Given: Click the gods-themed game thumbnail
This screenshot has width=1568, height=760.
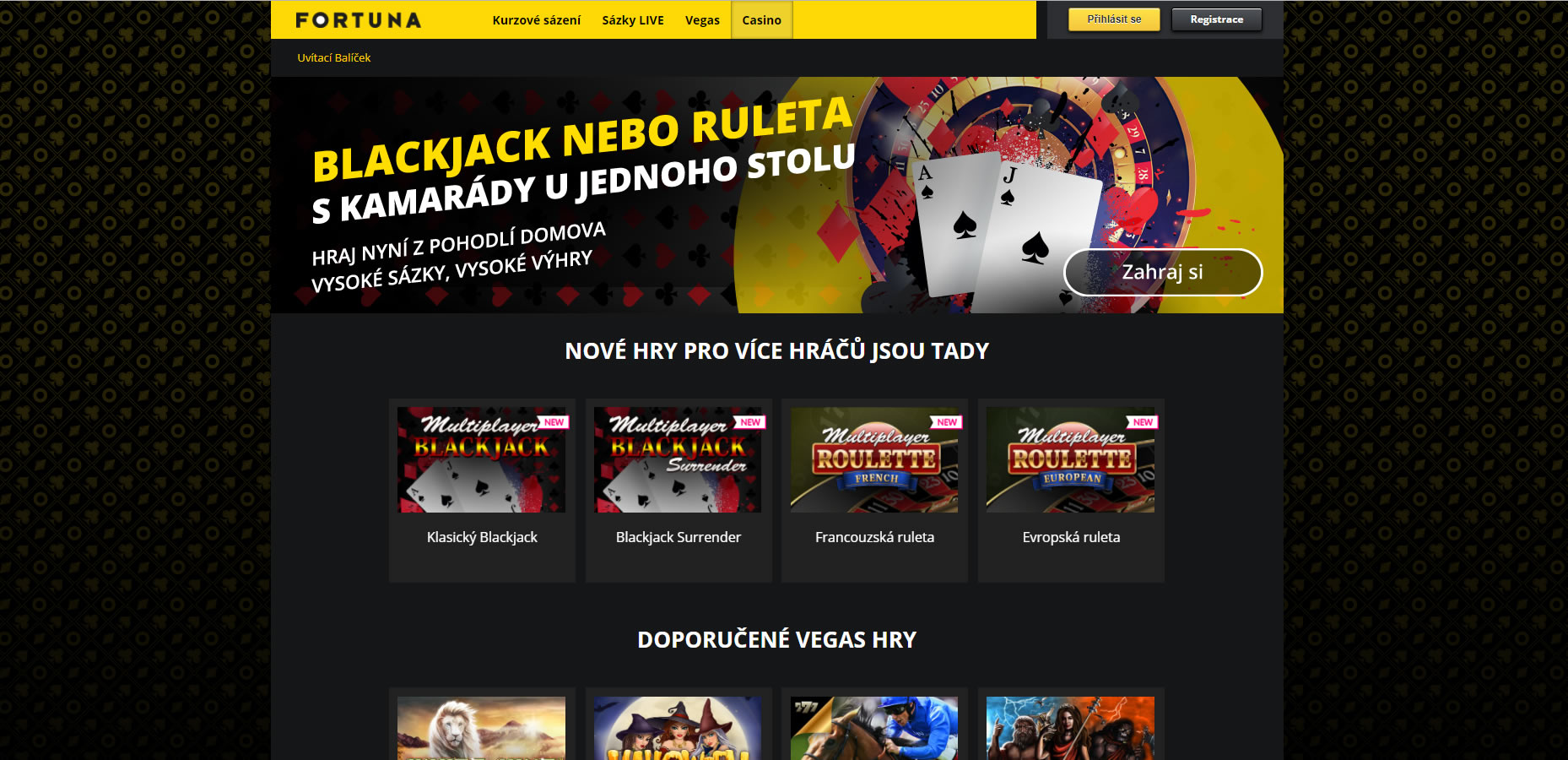Looking at the screenshot, I should pyautogui.click(x=1070, y=728).
